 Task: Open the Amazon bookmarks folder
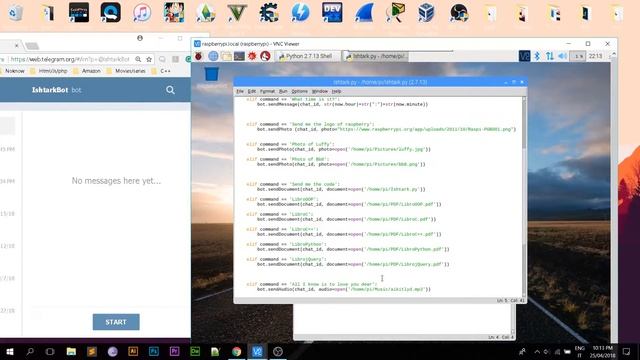click(x=87, y=71)
